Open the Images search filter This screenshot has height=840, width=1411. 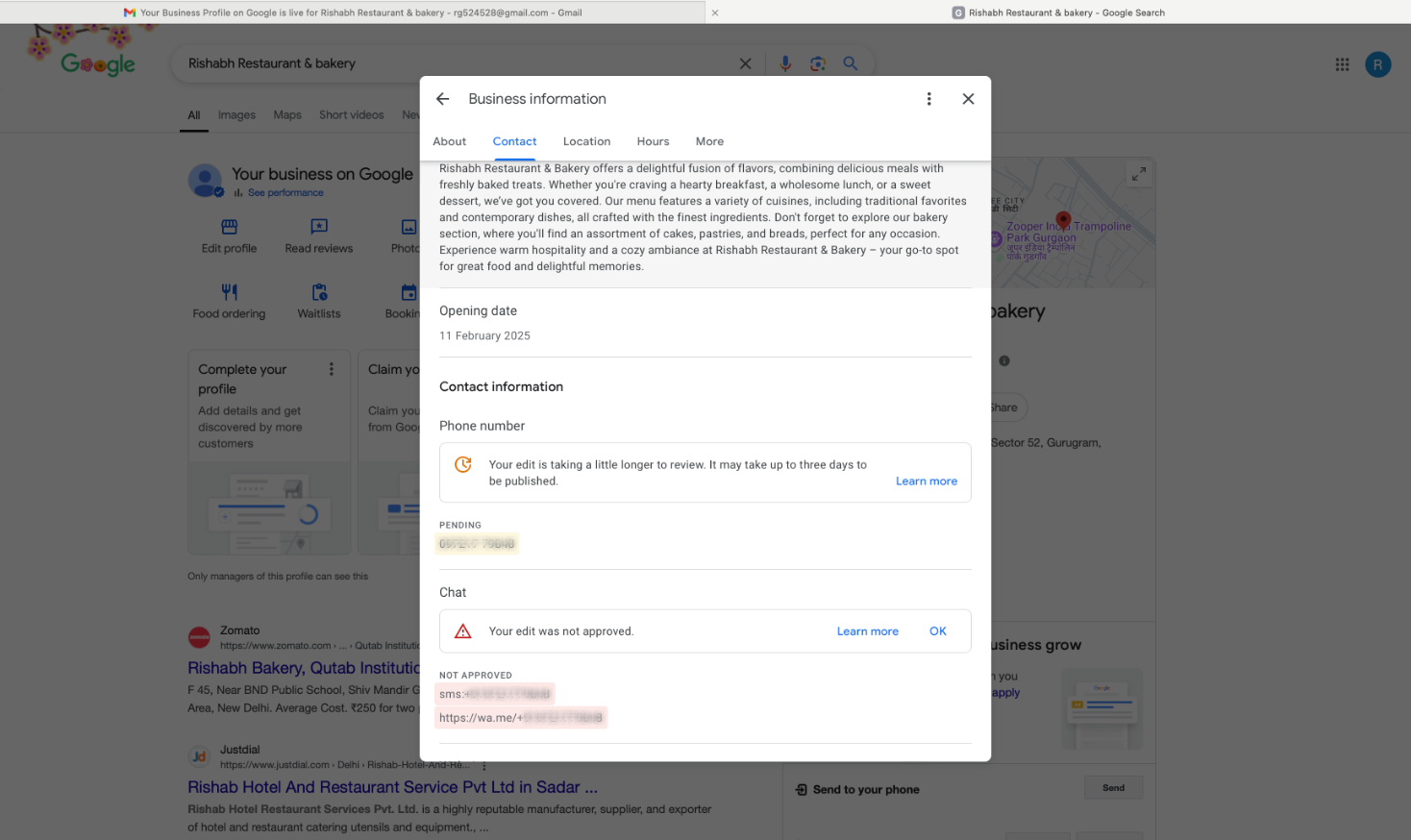pyautogui.click(x=236, y=115)
